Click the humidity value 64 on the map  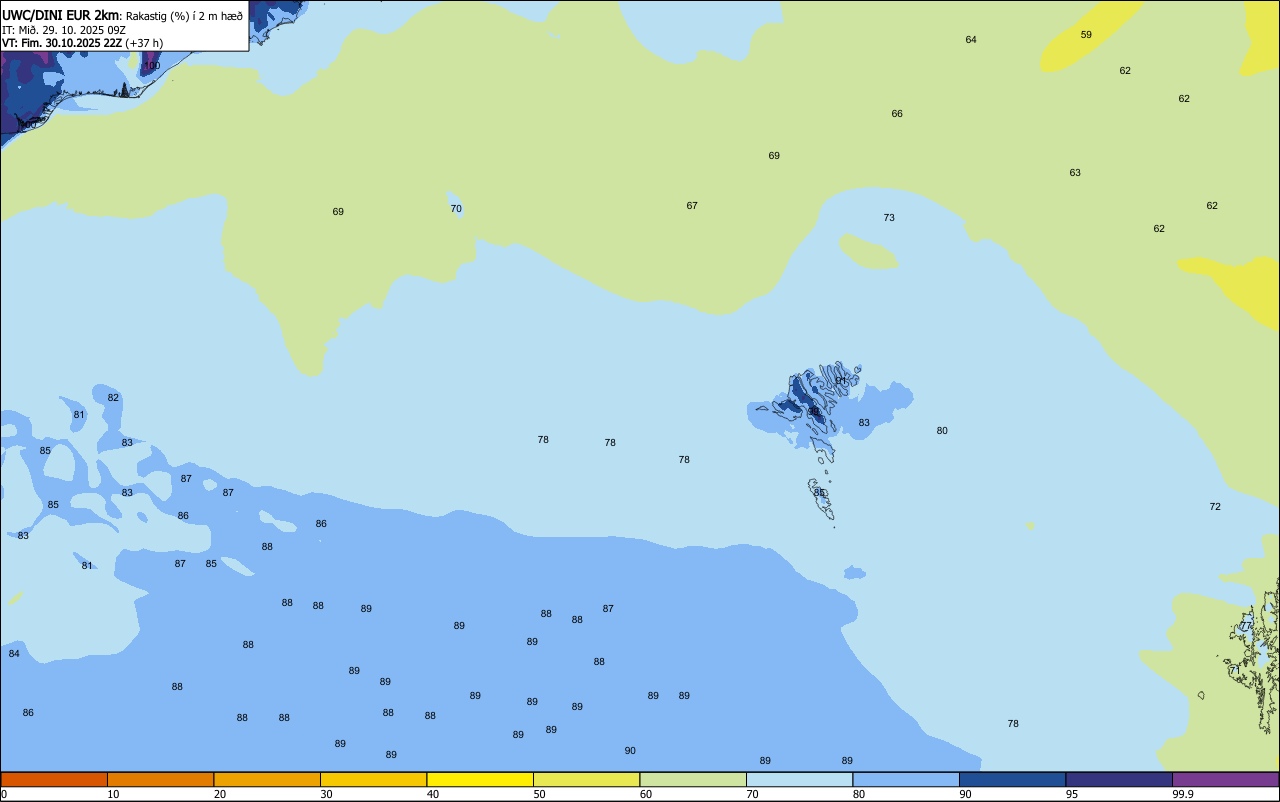click(x=971, y=40)
